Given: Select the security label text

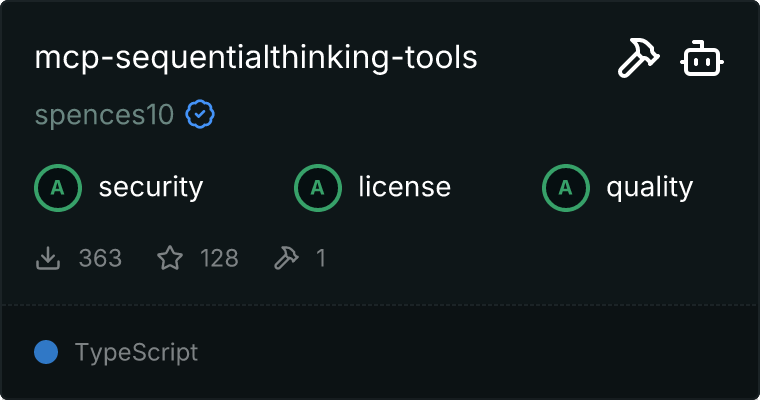Looking at the screenshot, I should click(x=151, y=188).
